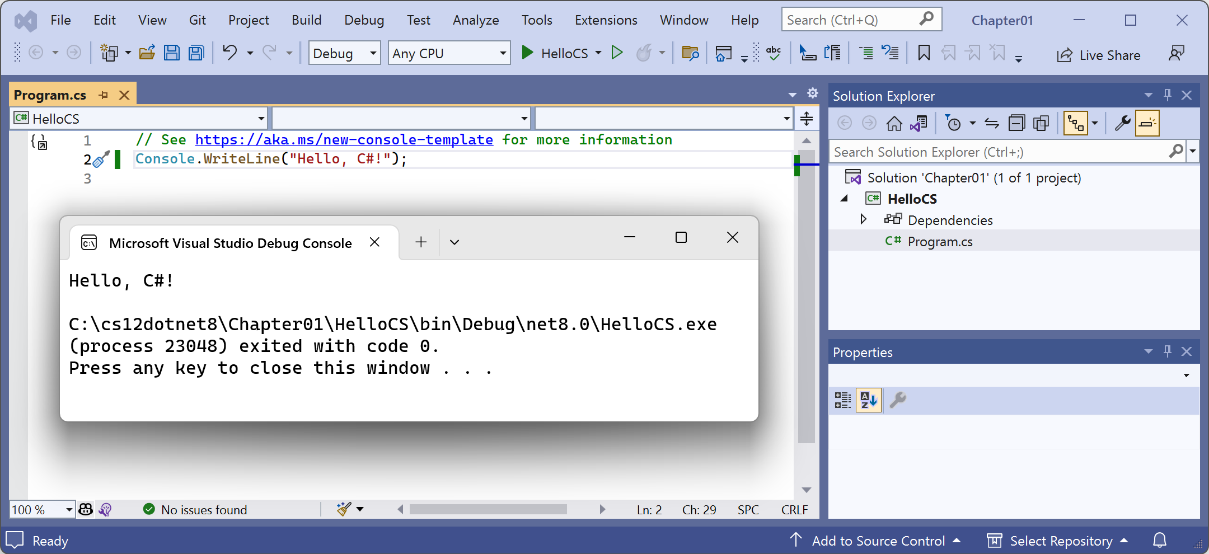Save the current file with the single floppy icon
Screen dimensions: 1209x554
coord(172,53)
